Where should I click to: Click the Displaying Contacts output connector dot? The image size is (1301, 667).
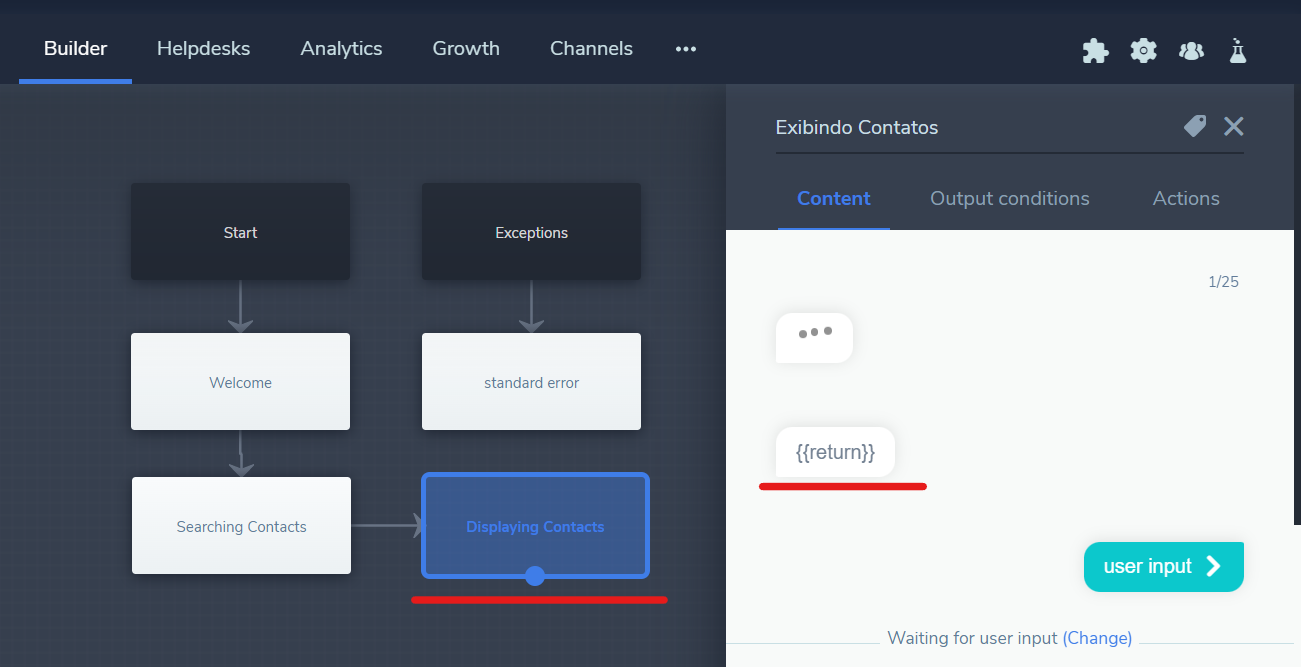(x=535, y=576)
